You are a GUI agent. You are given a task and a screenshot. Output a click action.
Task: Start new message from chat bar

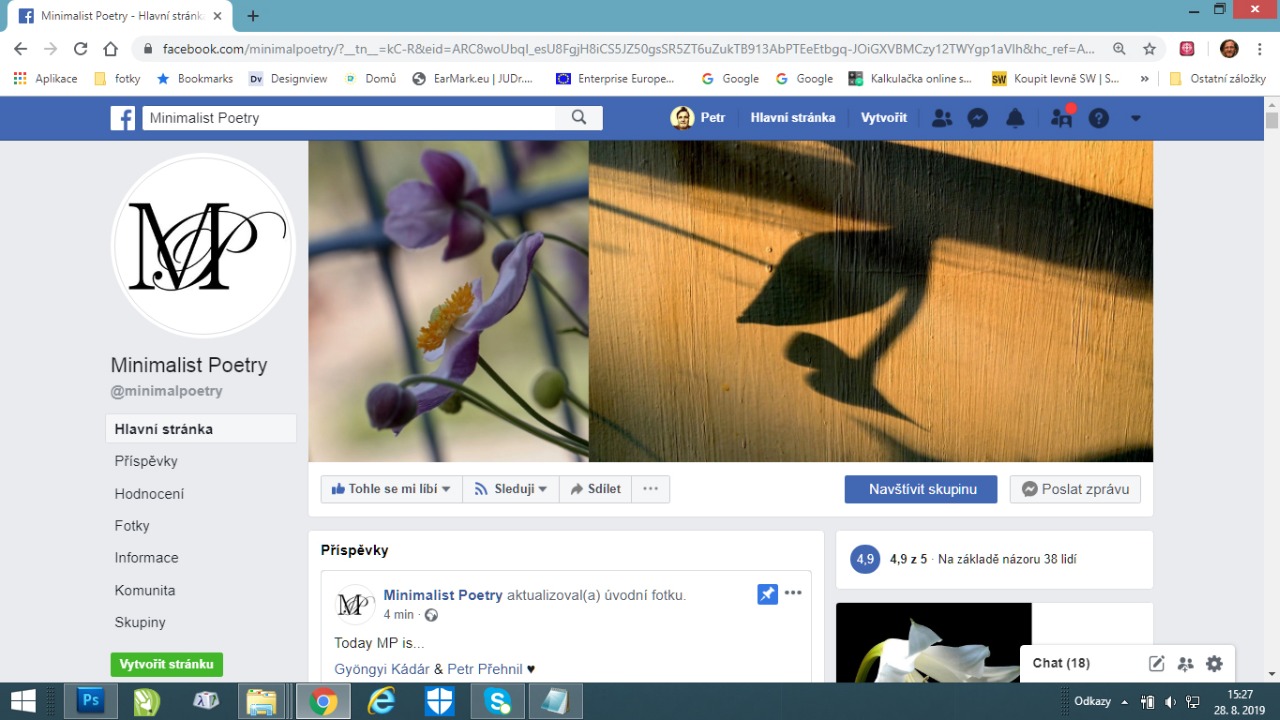point(1157,663)
